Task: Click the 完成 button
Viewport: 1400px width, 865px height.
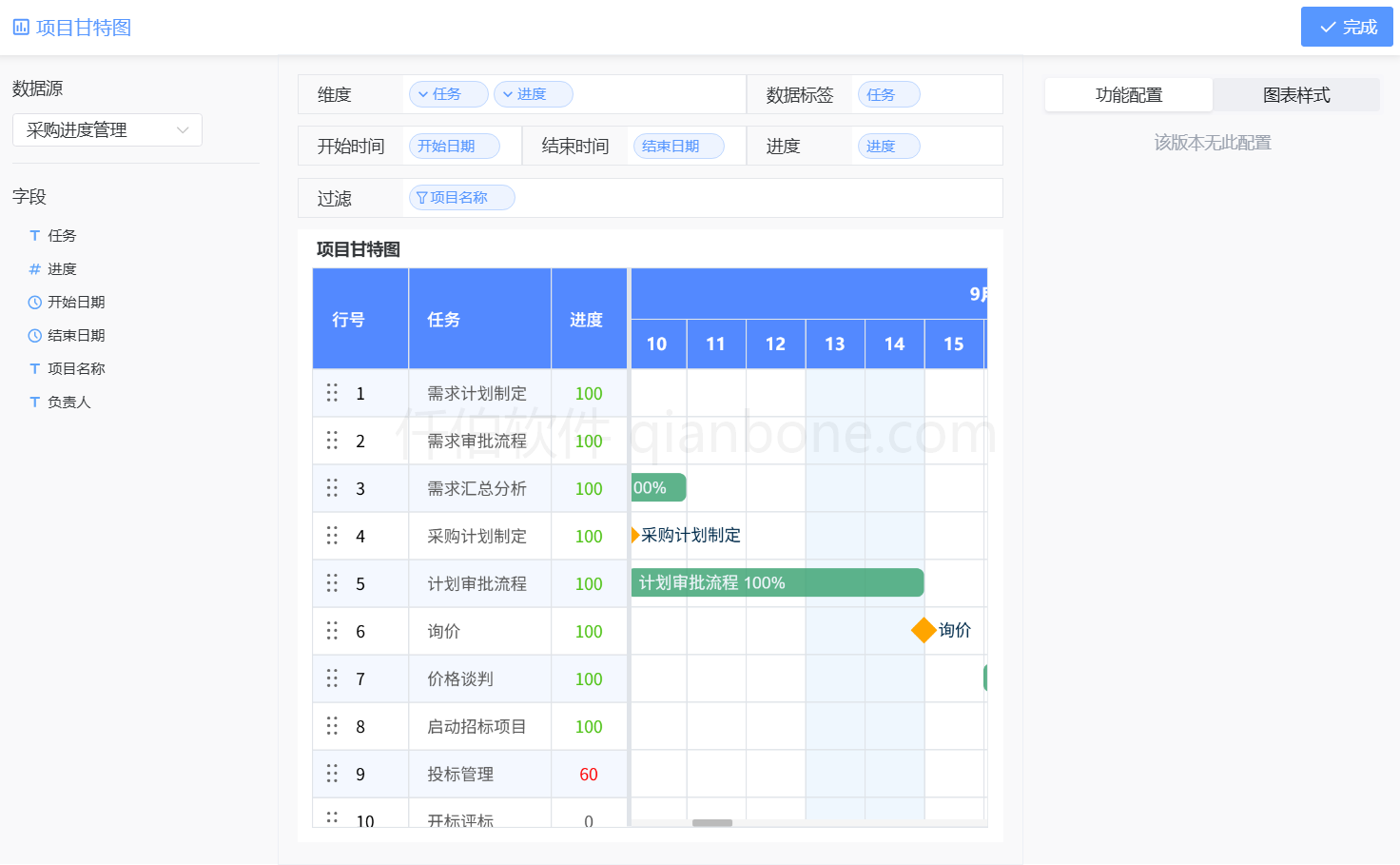Action: click(1347, 27)
